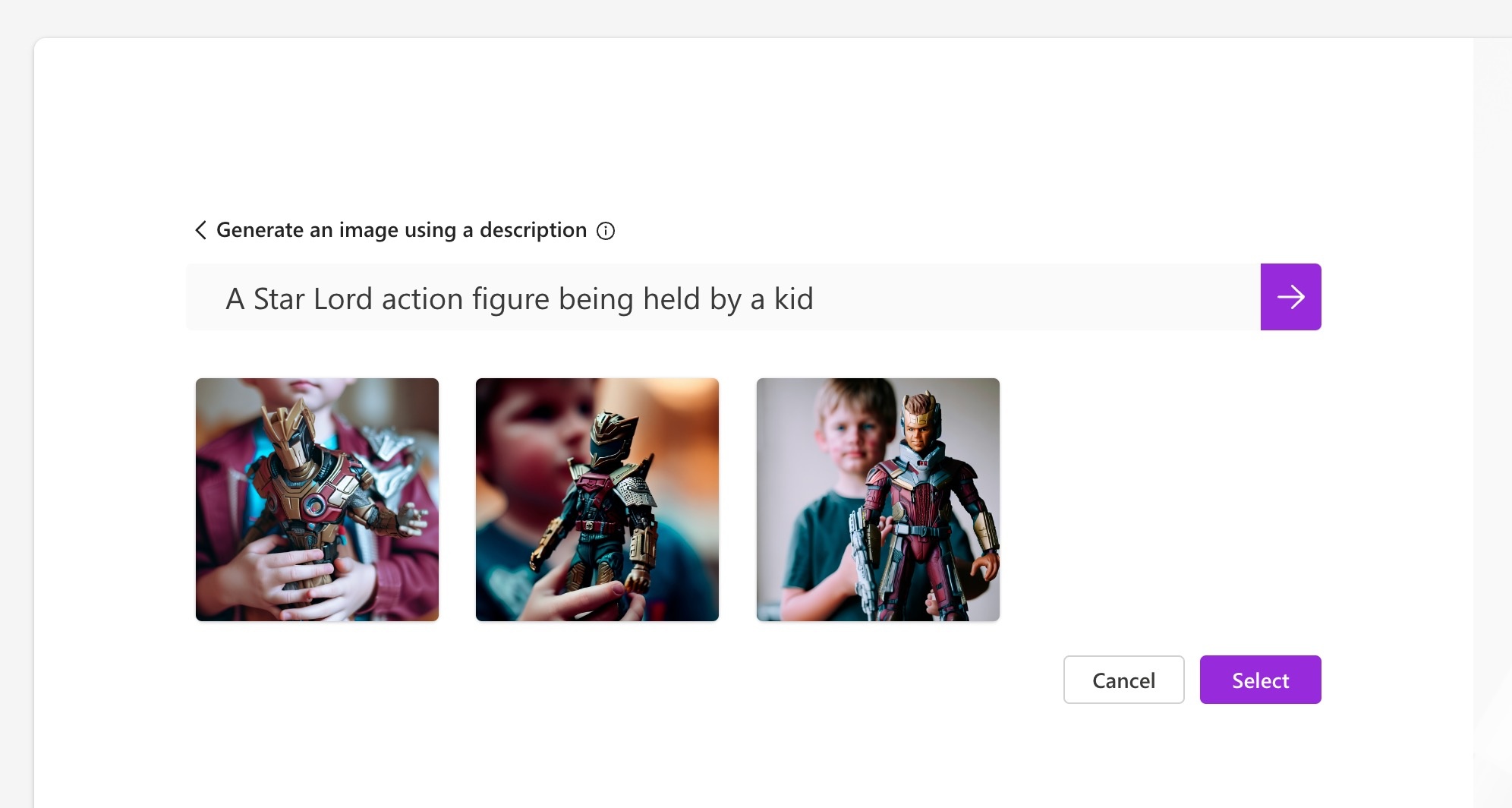The height and width of the screenshot is (808, 1512).
Task: Click the word "Lord" in the prompt
Action: tap(342, 299)
